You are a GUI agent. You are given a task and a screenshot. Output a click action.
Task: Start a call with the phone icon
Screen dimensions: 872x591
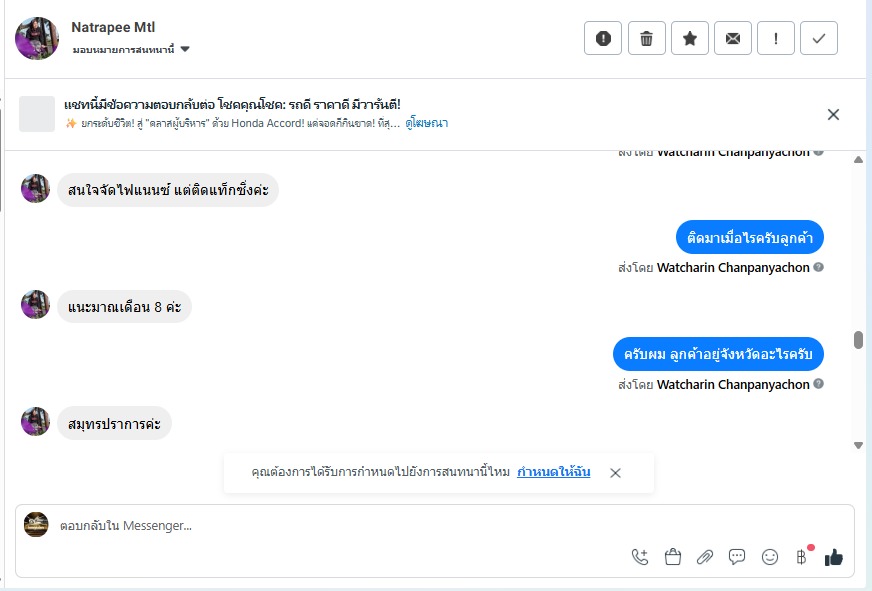(x=640, y=557)
